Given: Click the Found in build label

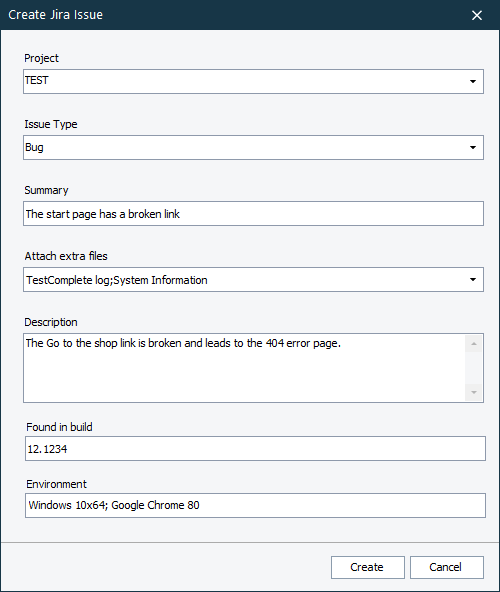Looking at the screenshot, I should click(x=59, y=427).
